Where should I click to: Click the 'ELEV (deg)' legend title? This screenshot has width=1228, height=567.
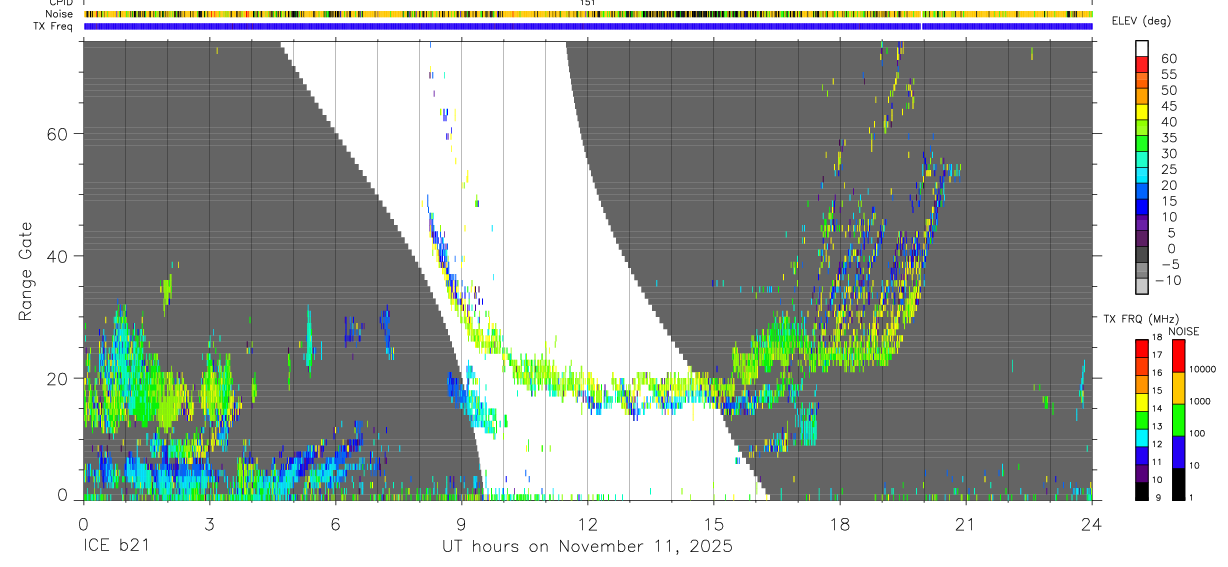coord(1141,21)
